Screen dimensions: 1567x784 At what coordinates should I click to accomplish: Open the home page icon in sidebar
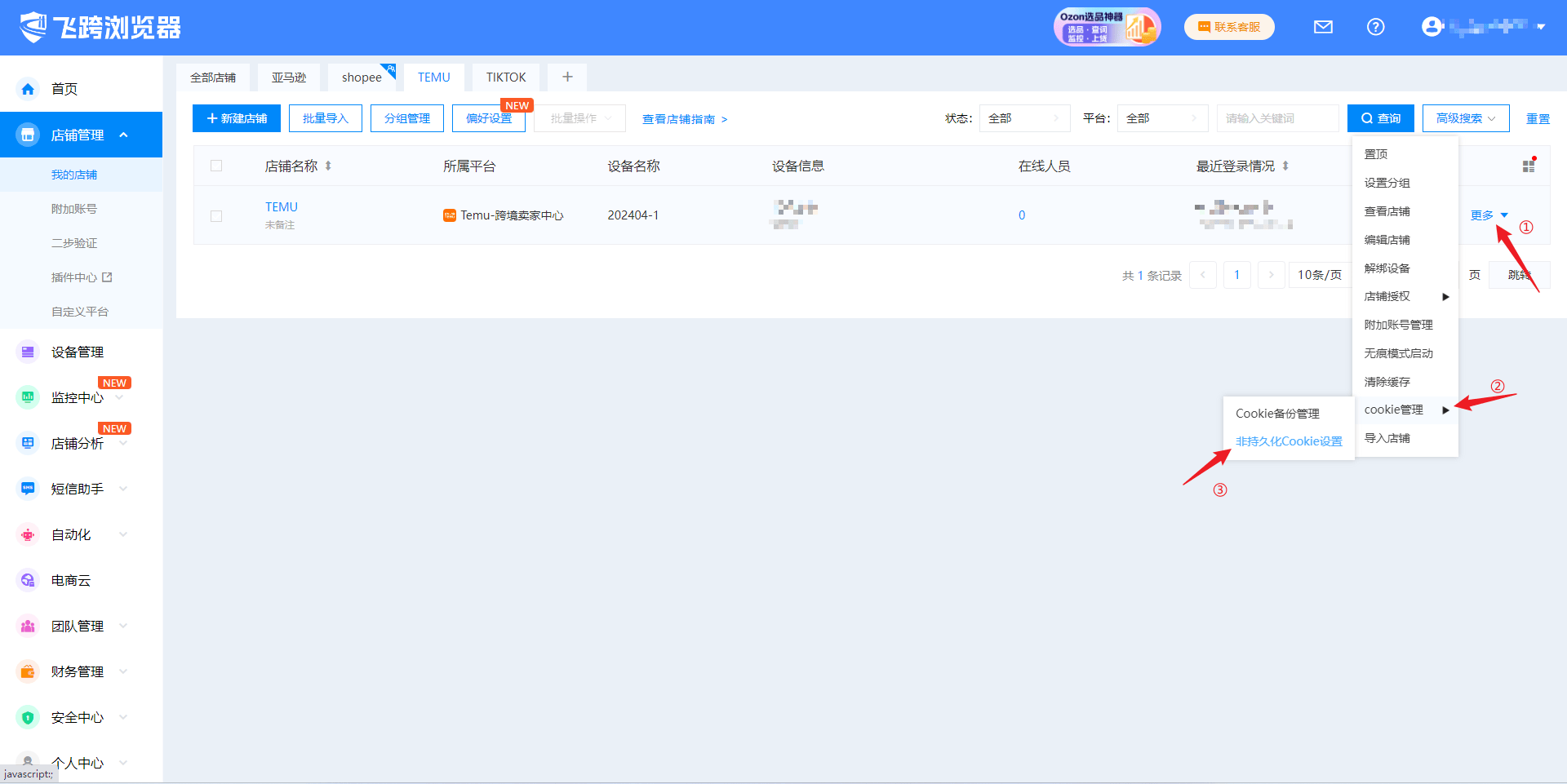pyautogui.click(x=29, y=89)
